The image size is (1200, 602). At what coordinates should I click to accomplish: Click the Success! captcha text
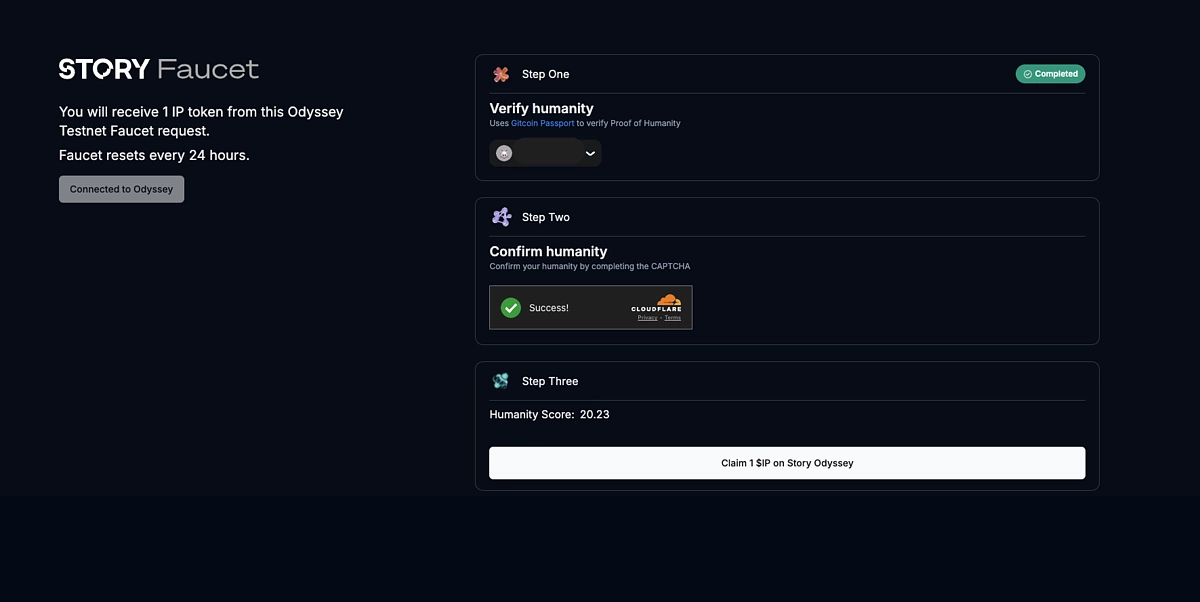[548, 308]
